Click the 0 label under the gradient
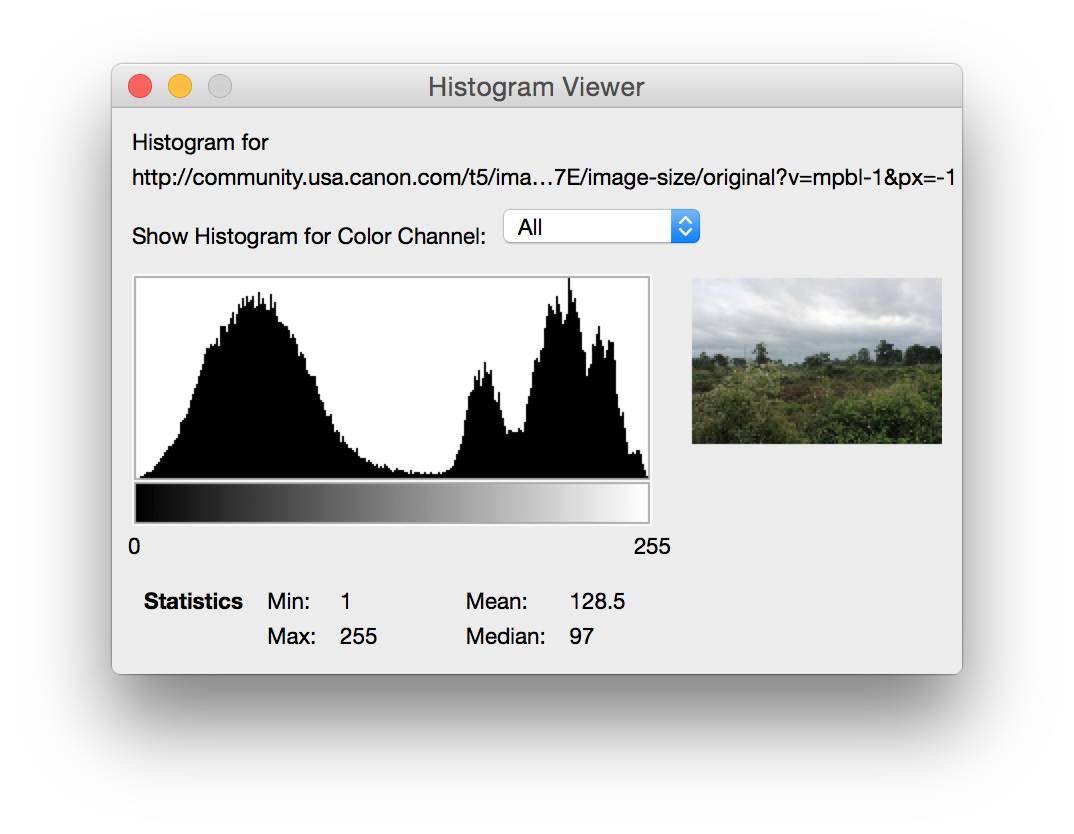 coord(134,546)
